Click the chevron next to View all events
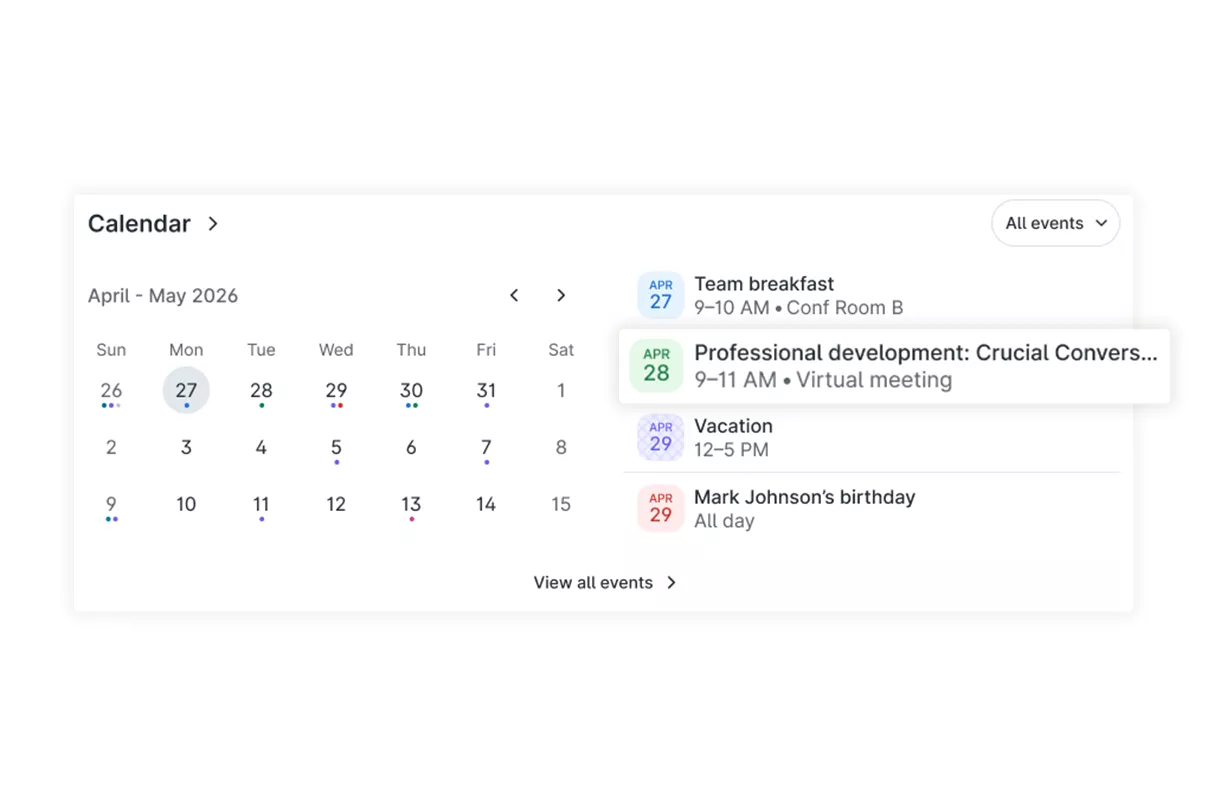The image size is (1208, 806). pyautogui.click(x=672, y=583)
